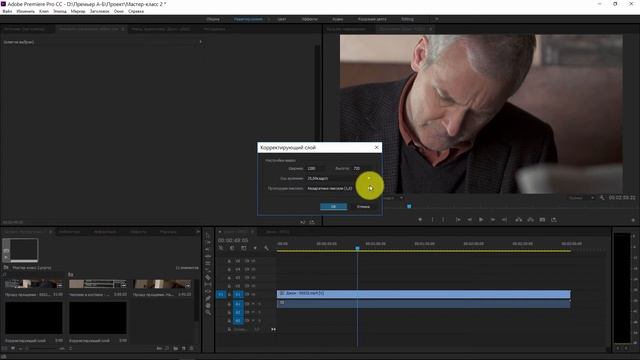The height and width of the screenshot is (360, 640).
Task: Add a marker in Program monitor
Action: click(420, 220)
